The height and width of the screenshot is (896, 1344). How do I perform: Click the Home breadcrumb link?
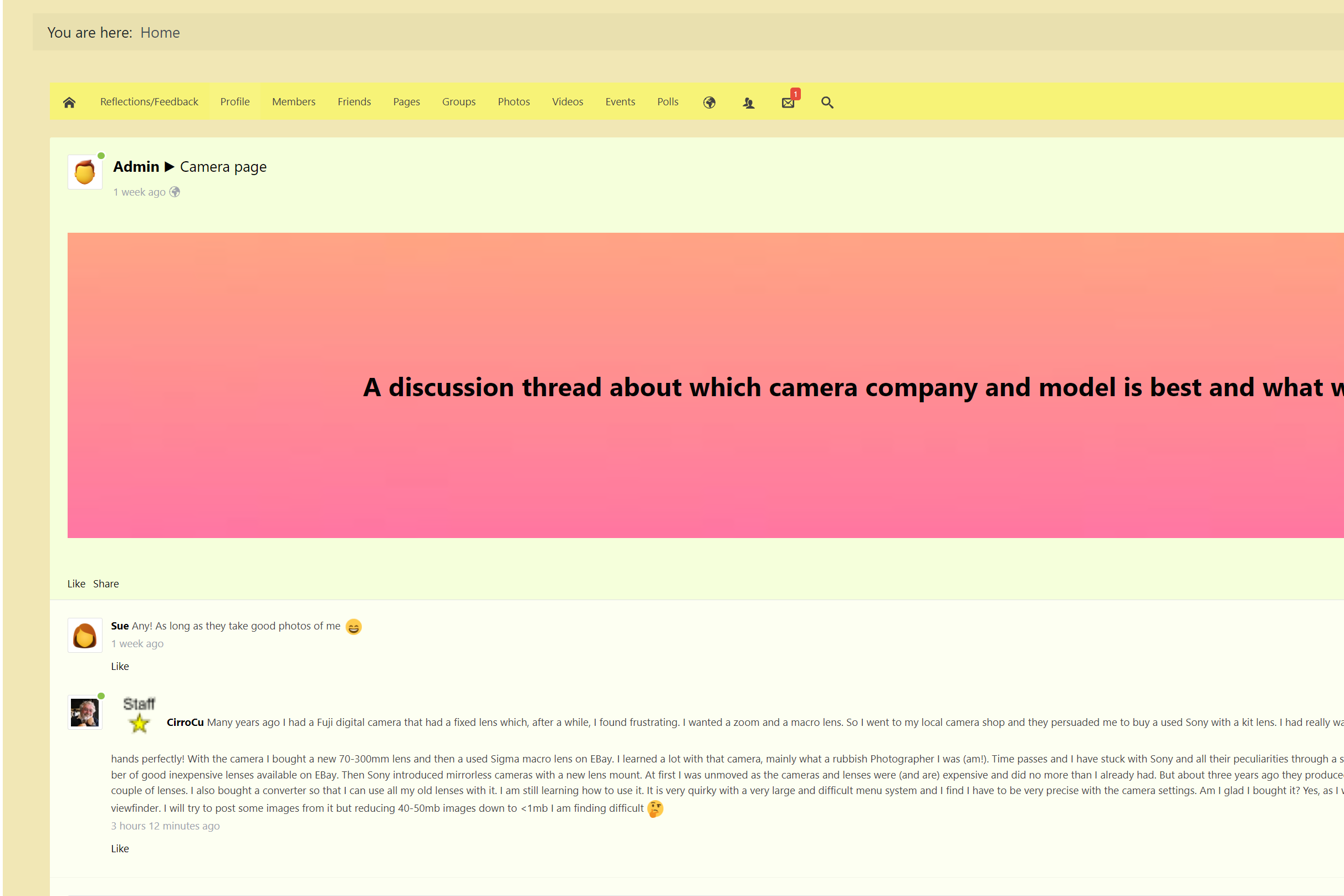coord(160,33)
